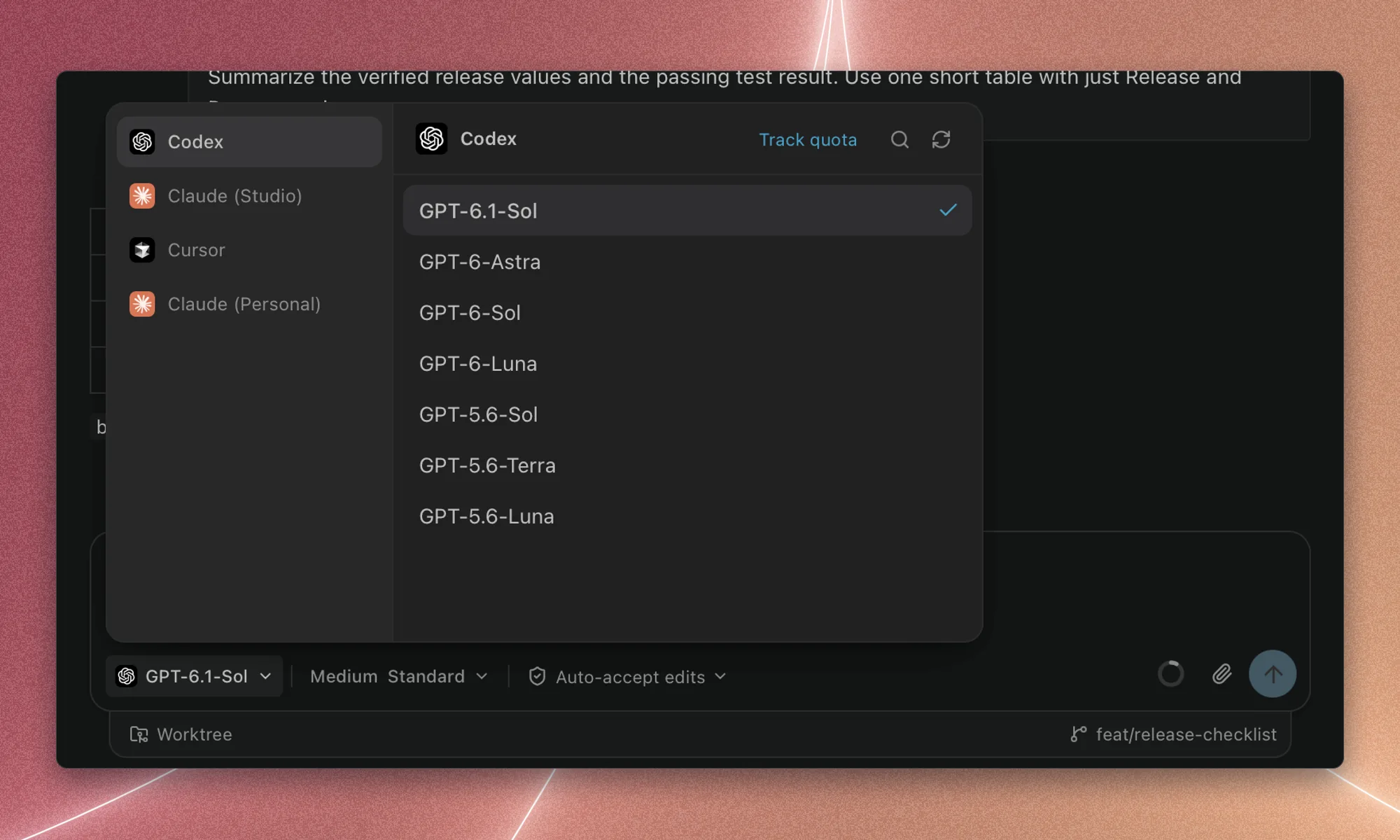Select the GPT-5.6-Luna model
Screen dimensions: 1400x840
pos(687,517)
